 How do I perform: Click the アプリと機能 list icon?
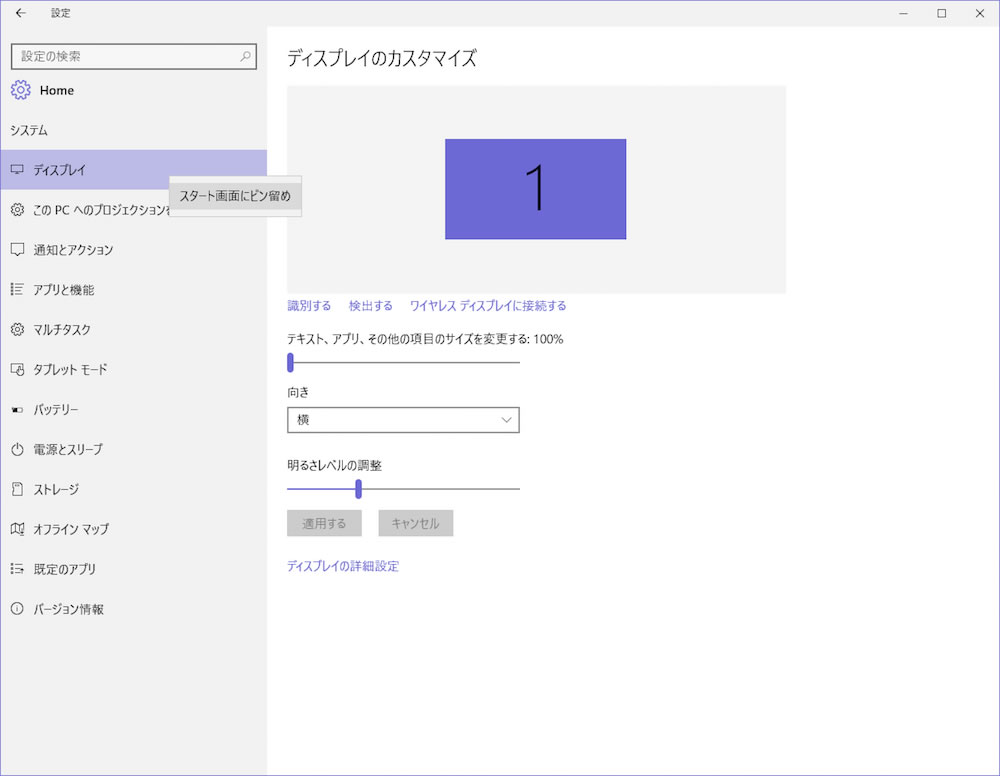click(x=17, y=289)
